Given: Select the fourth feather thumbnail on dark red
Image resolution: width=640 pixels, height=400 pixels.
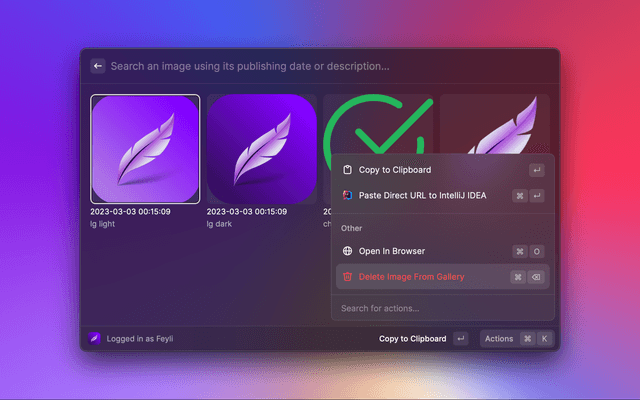Looking at the screenshot, I should 495,124.
